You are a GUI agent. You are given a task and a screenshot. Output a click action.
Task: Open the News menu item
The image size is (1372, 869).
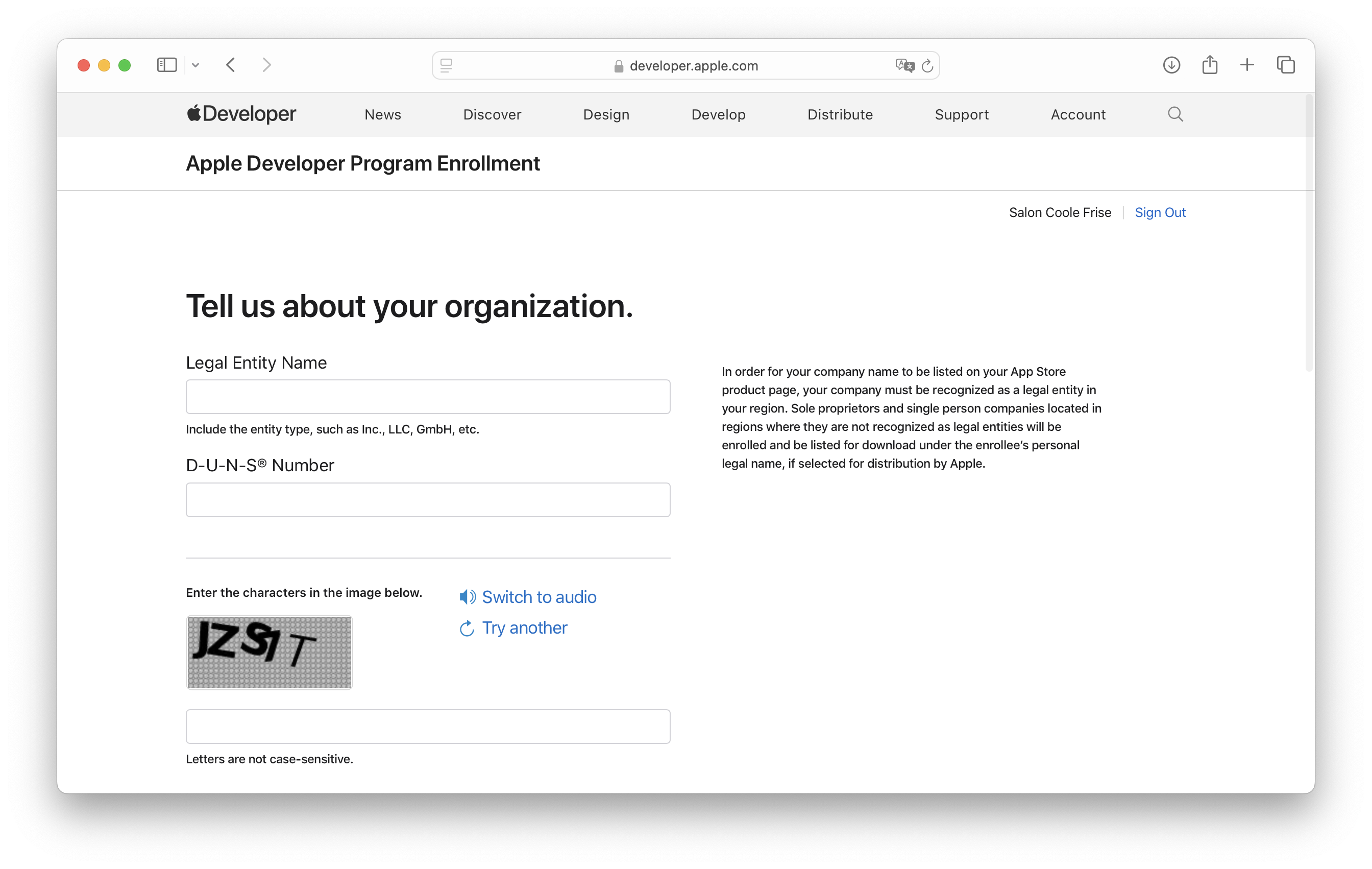coord(383,114)
